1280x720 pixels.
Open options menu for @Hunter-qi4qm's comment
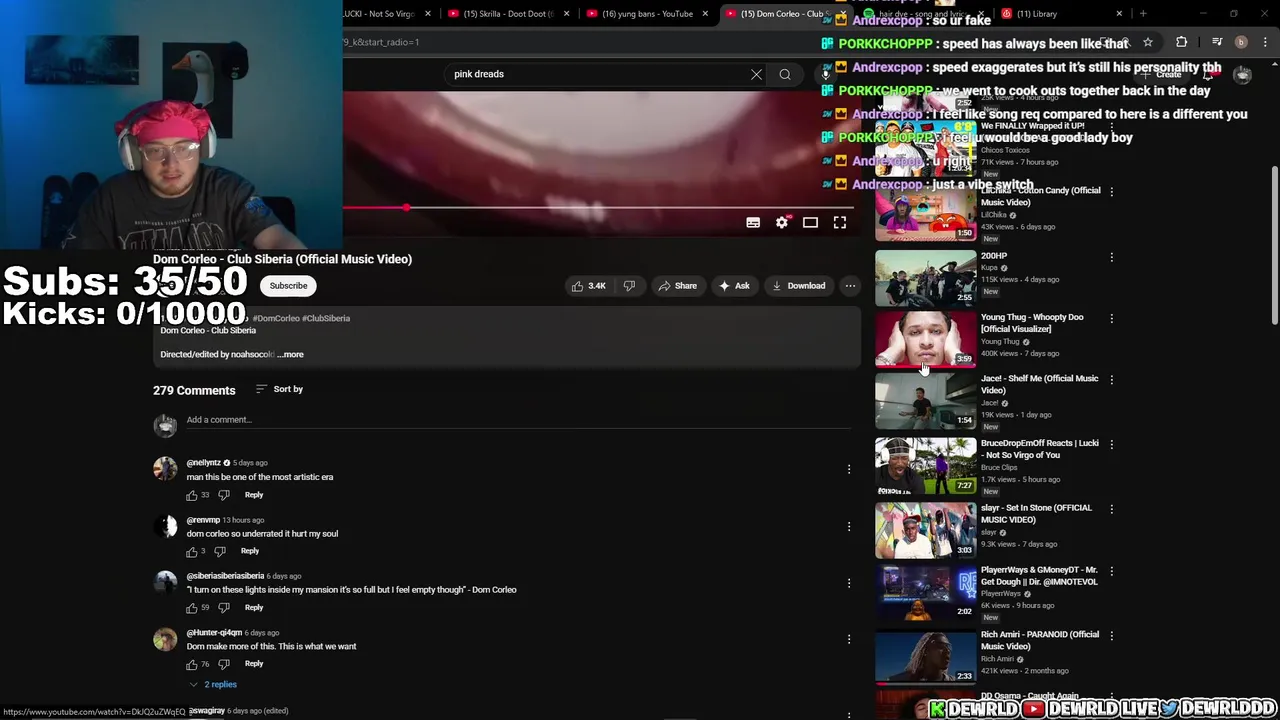[x=849, y=639]
